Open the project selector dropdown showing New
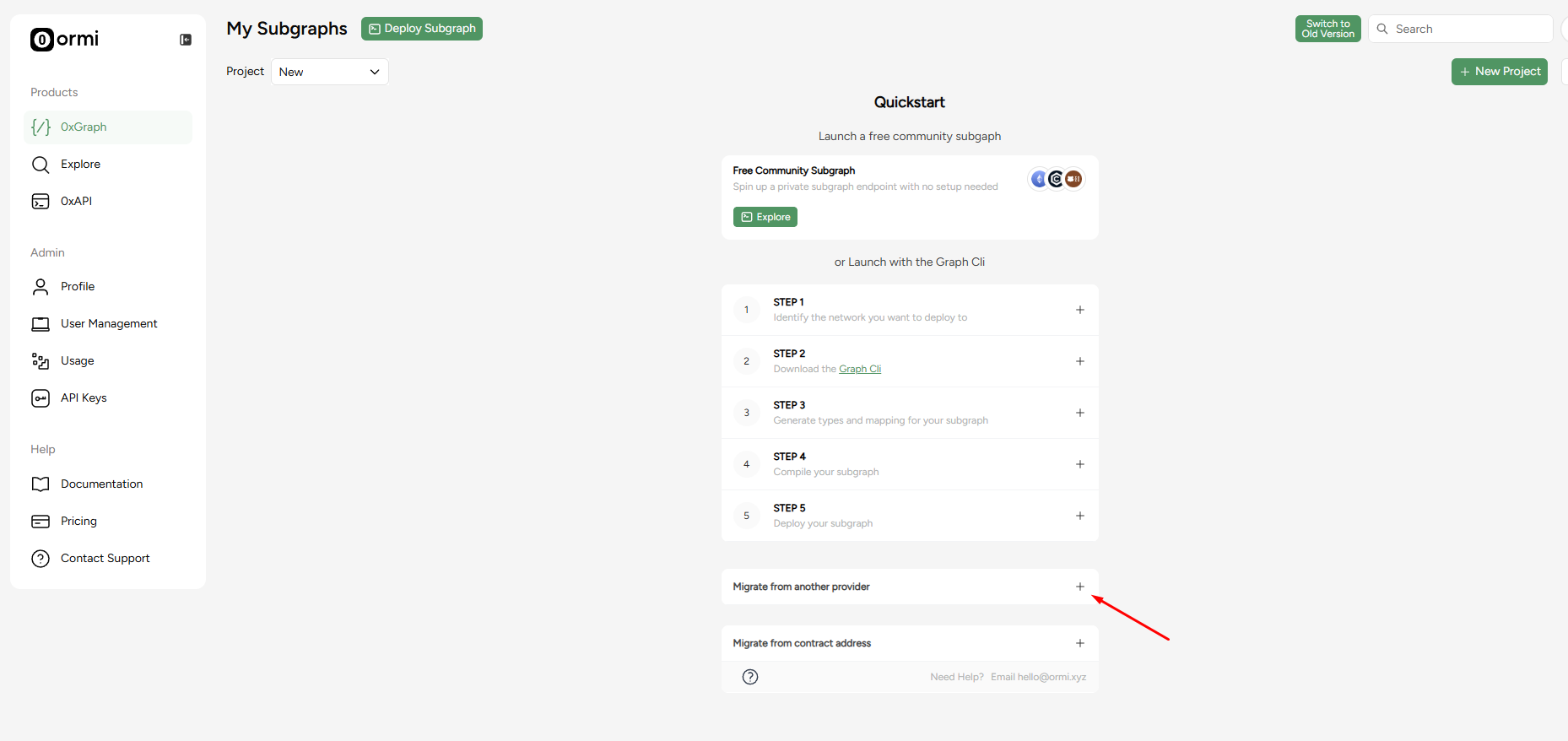 (329, 72)
